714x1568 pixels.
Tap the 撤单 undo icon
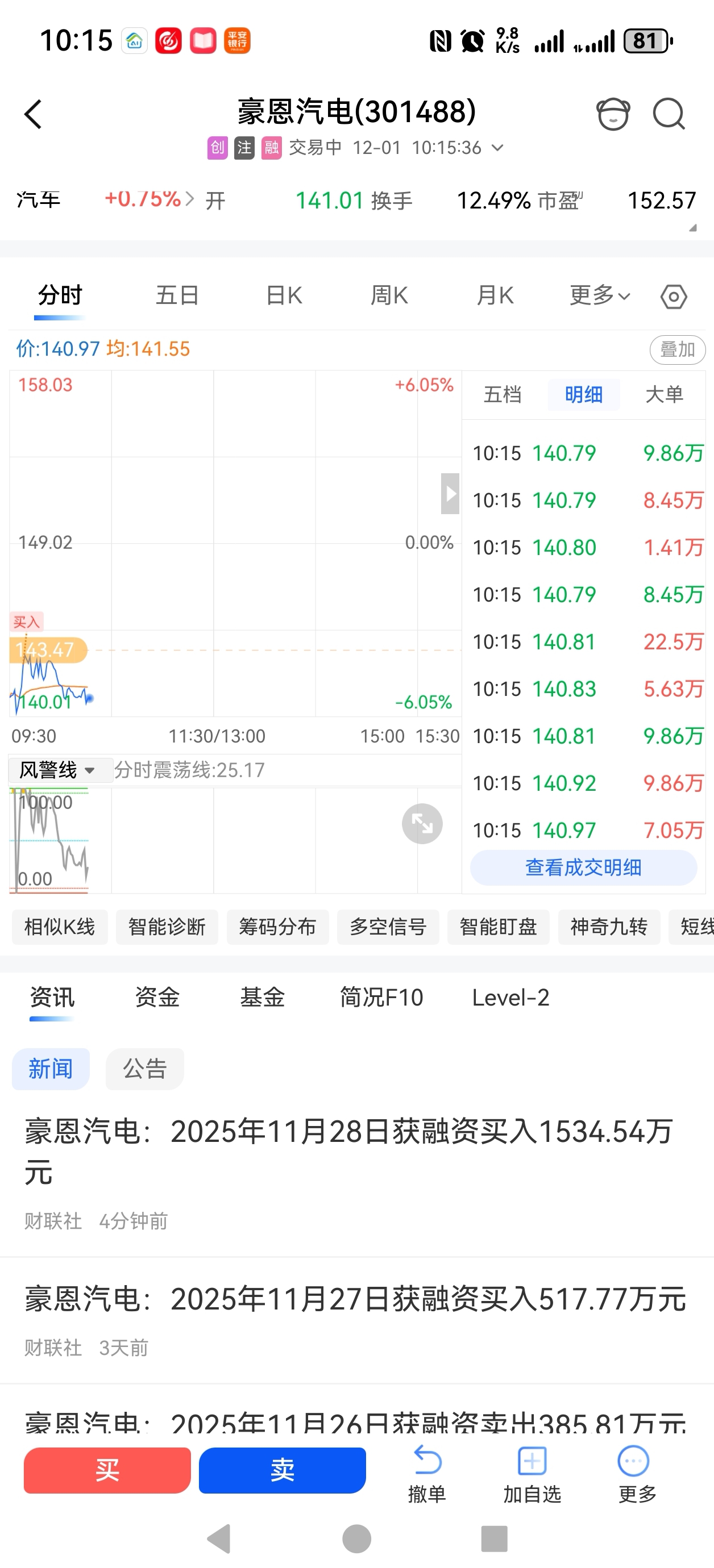pos(427,1460)
